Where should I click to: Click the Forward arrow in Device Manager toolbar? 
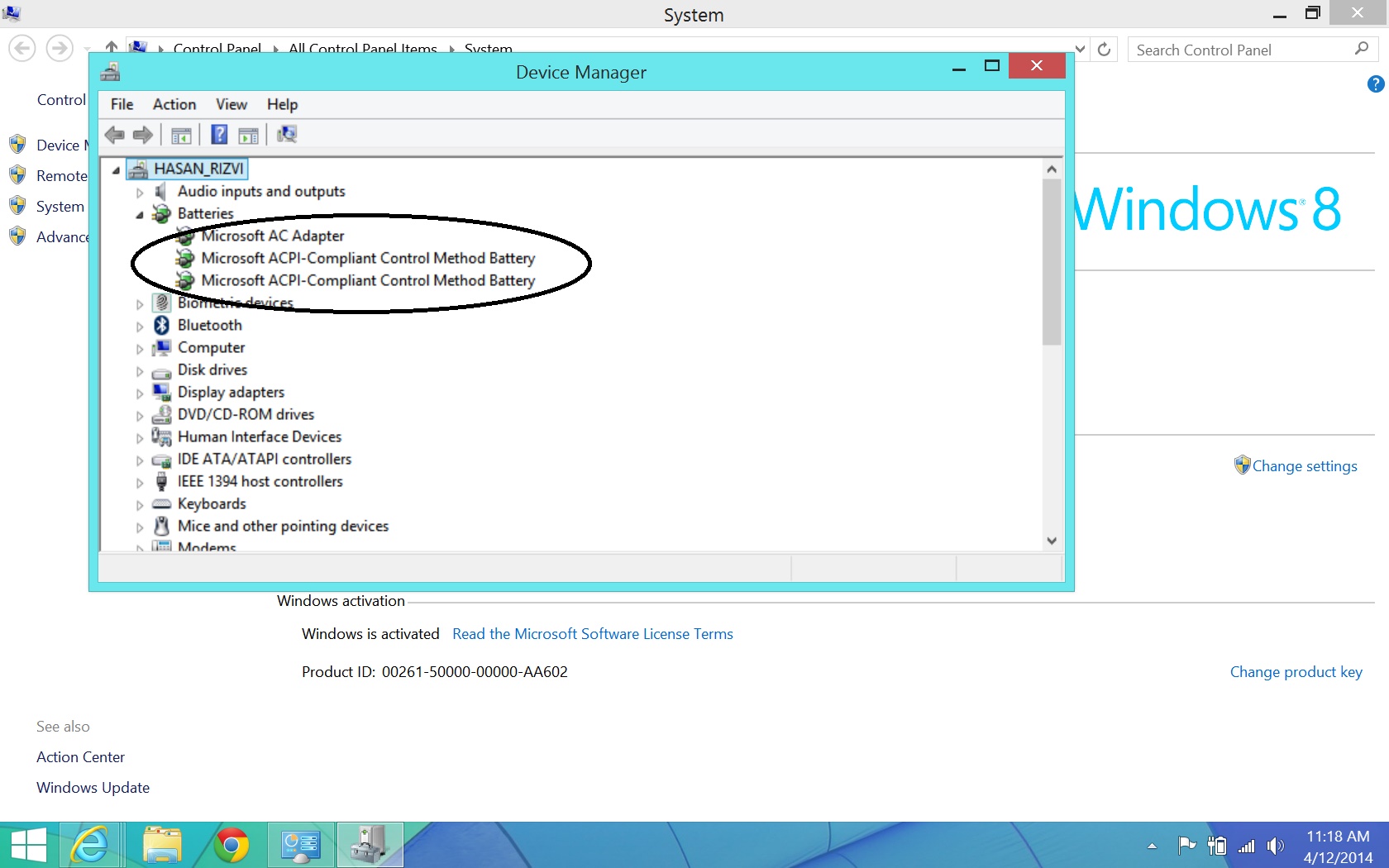point(143,135)
